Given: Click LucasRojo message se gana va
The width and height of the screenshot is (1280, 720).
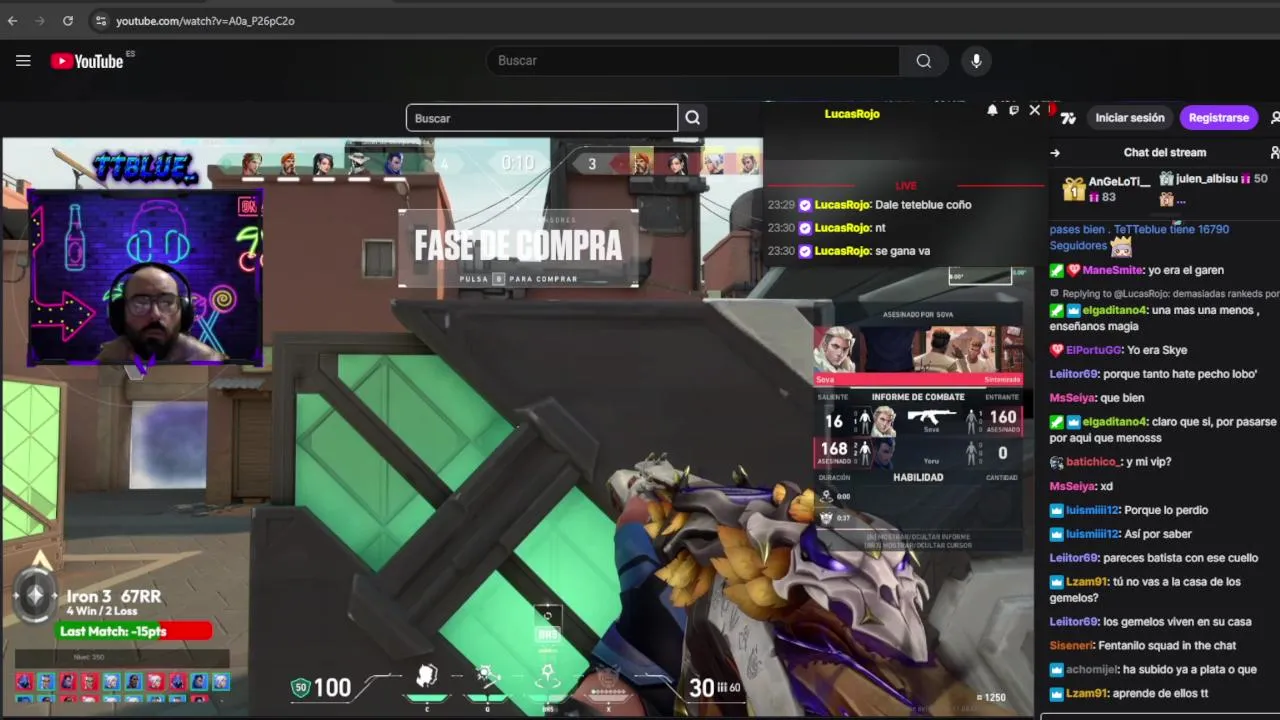Looking at the screenshot, I should (x=849, y=251).
